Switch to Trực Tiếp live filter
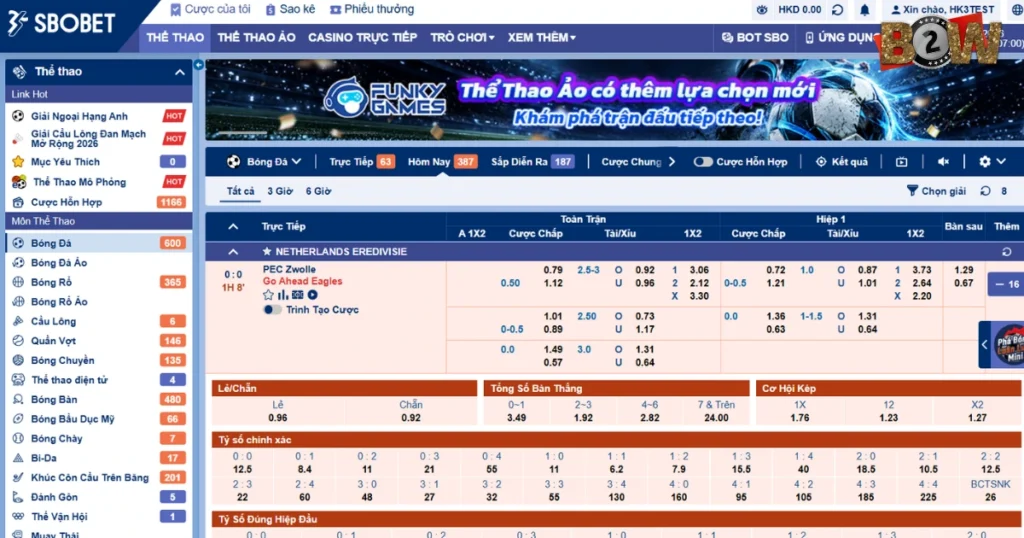The width and height of the screenshot is (1024, 538). click(361, 161)
